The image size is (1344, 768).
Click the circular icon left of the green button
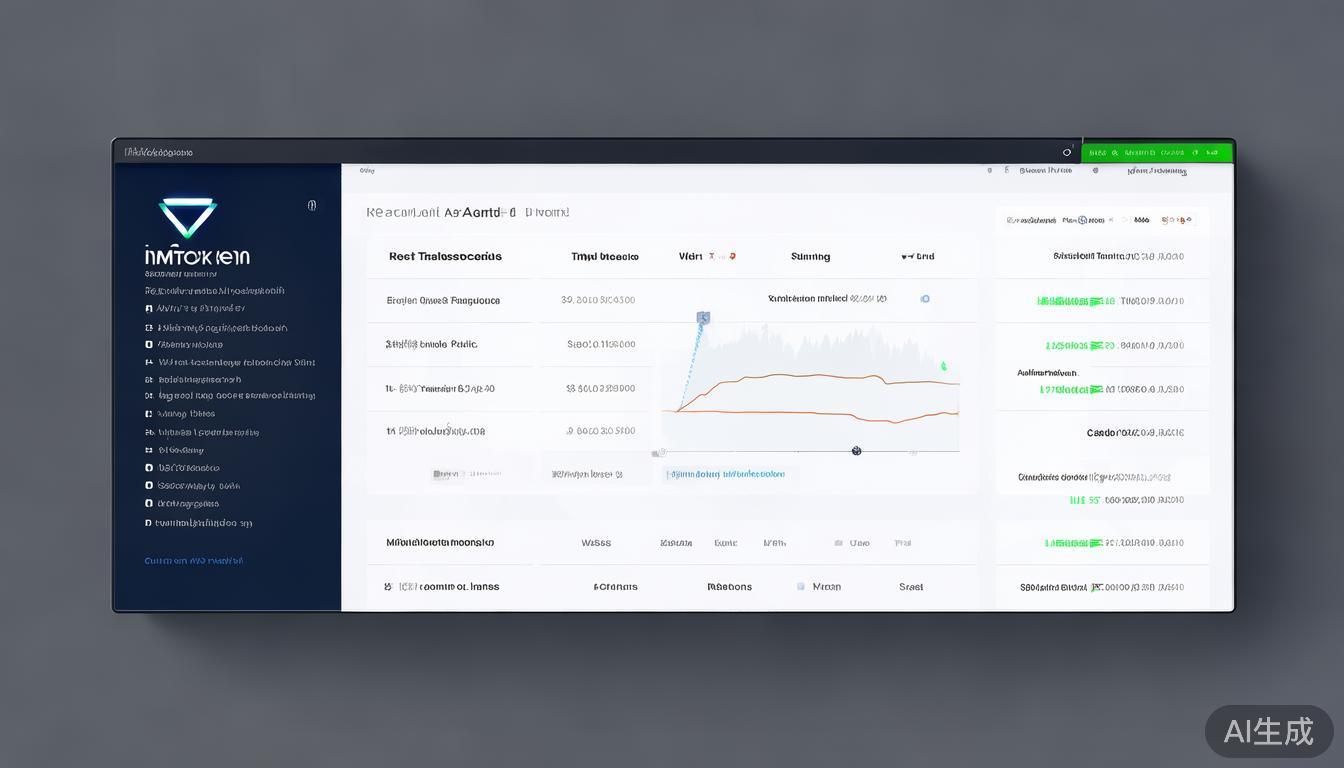1067,153
